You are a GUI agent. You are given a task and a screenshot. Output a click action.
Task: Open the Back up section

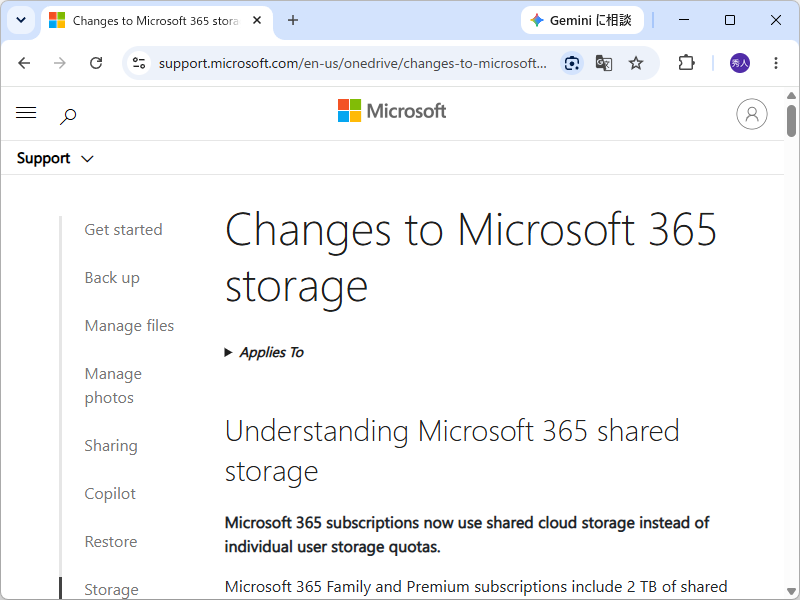point(112,278)
